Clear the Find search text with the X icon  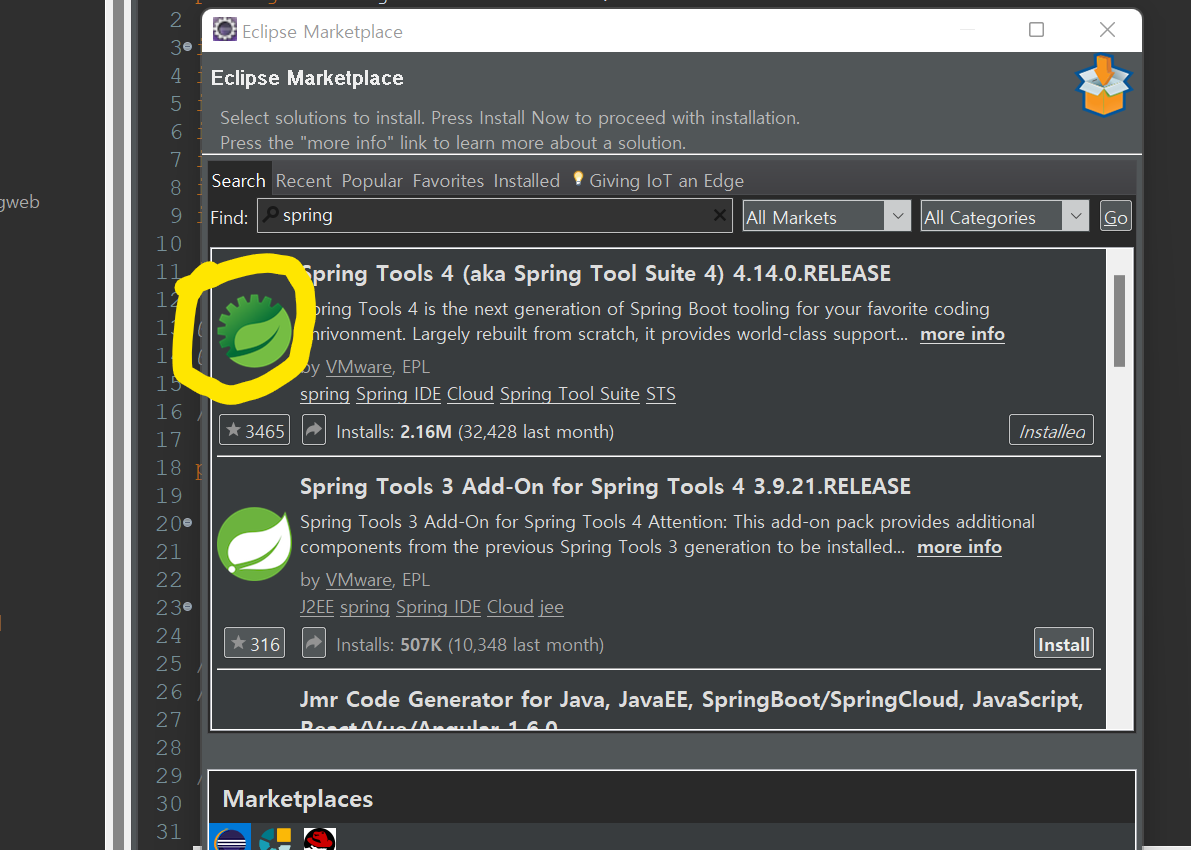pyautogui.click(x=719, y=216)
